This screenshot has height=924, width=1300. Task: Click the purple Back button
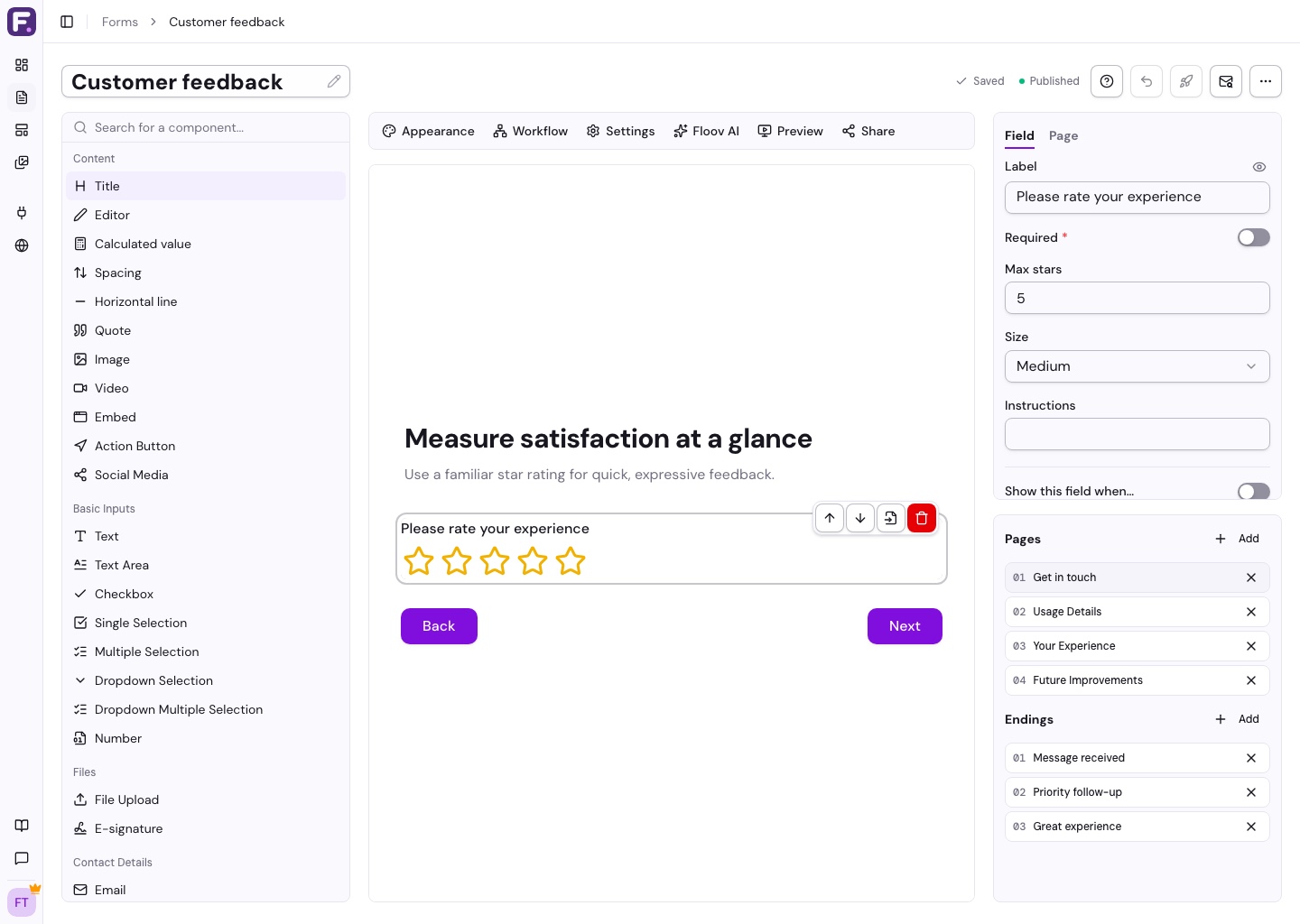[x=439, y=626]
